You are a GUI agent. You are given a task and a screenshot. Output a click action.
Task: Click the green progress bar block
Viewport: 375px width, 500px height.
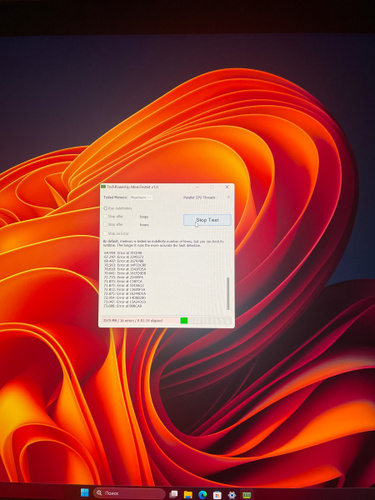point(184,320)
